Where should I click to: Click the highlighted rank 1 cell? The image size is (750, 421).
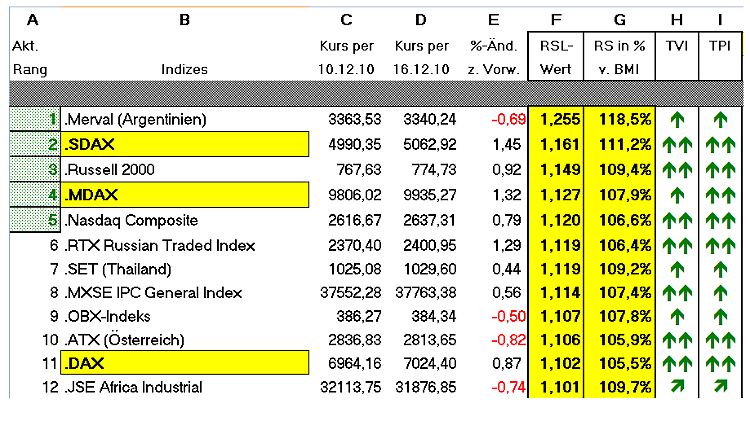point(35,121)
